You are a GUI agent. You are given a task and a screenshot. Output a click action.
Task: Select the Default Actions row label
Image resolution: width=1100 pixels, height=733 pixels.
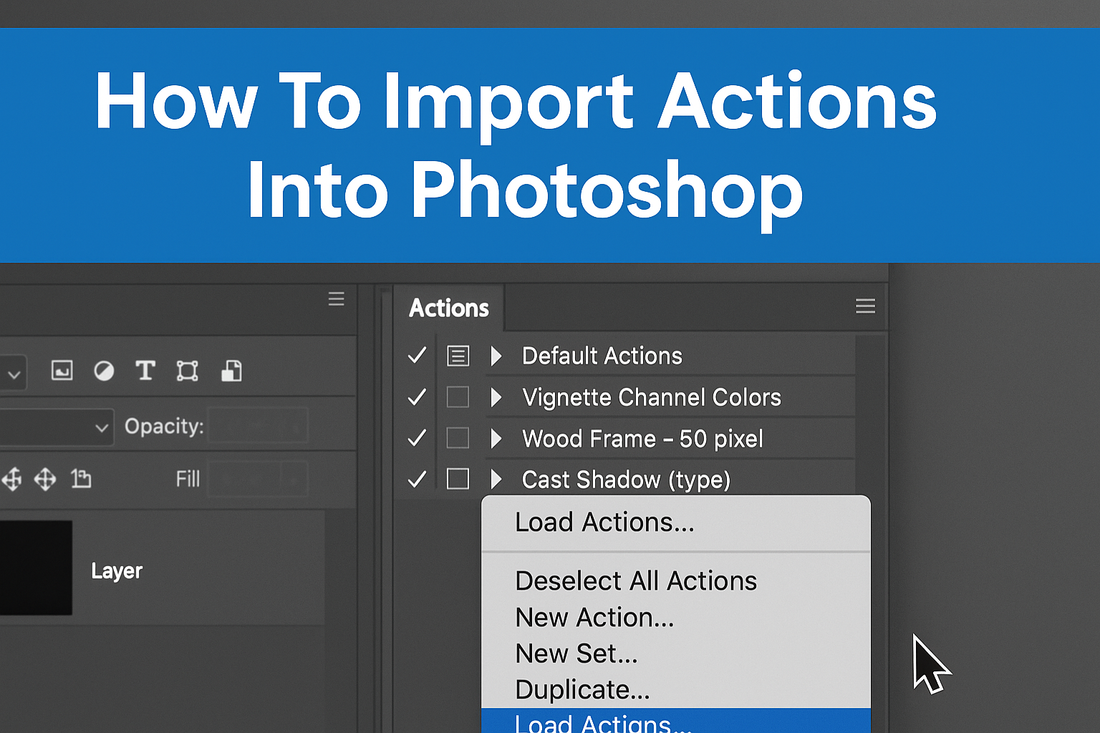coord(602,356)
